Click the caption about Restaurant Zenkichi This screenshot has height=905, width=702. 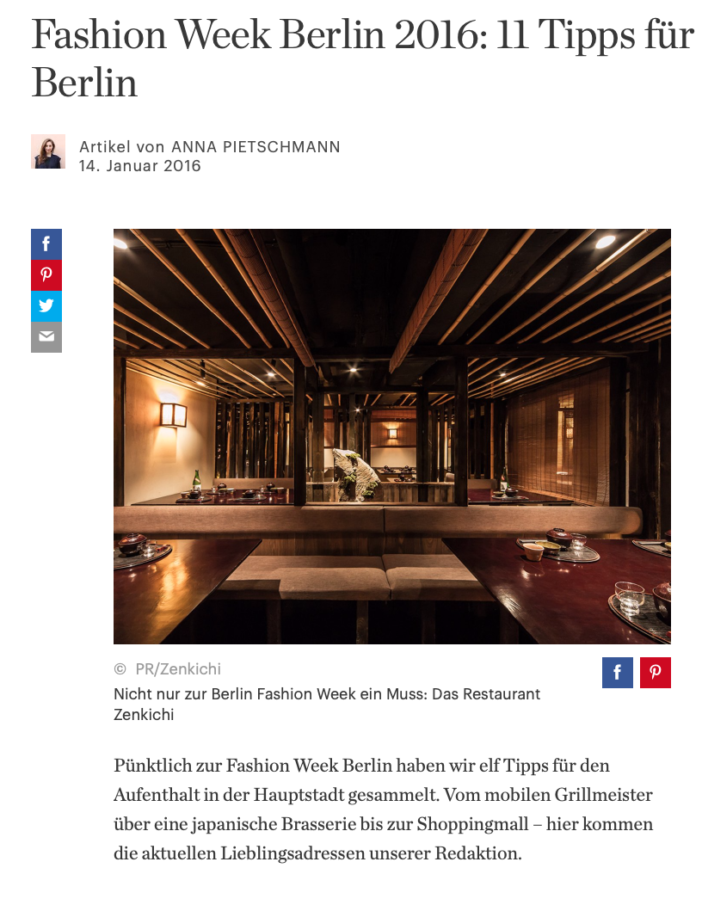(327, 704)
